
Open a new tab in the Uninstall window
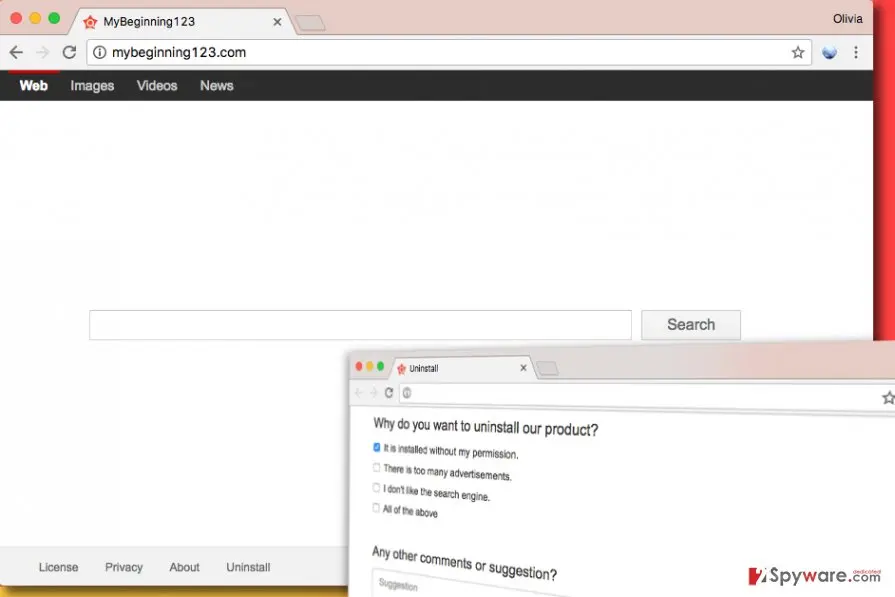tap(548, 369)
